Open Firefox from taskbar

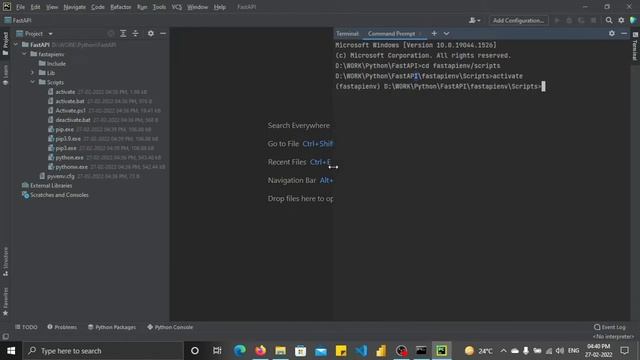pyautogui.click(x=260, y=351)
